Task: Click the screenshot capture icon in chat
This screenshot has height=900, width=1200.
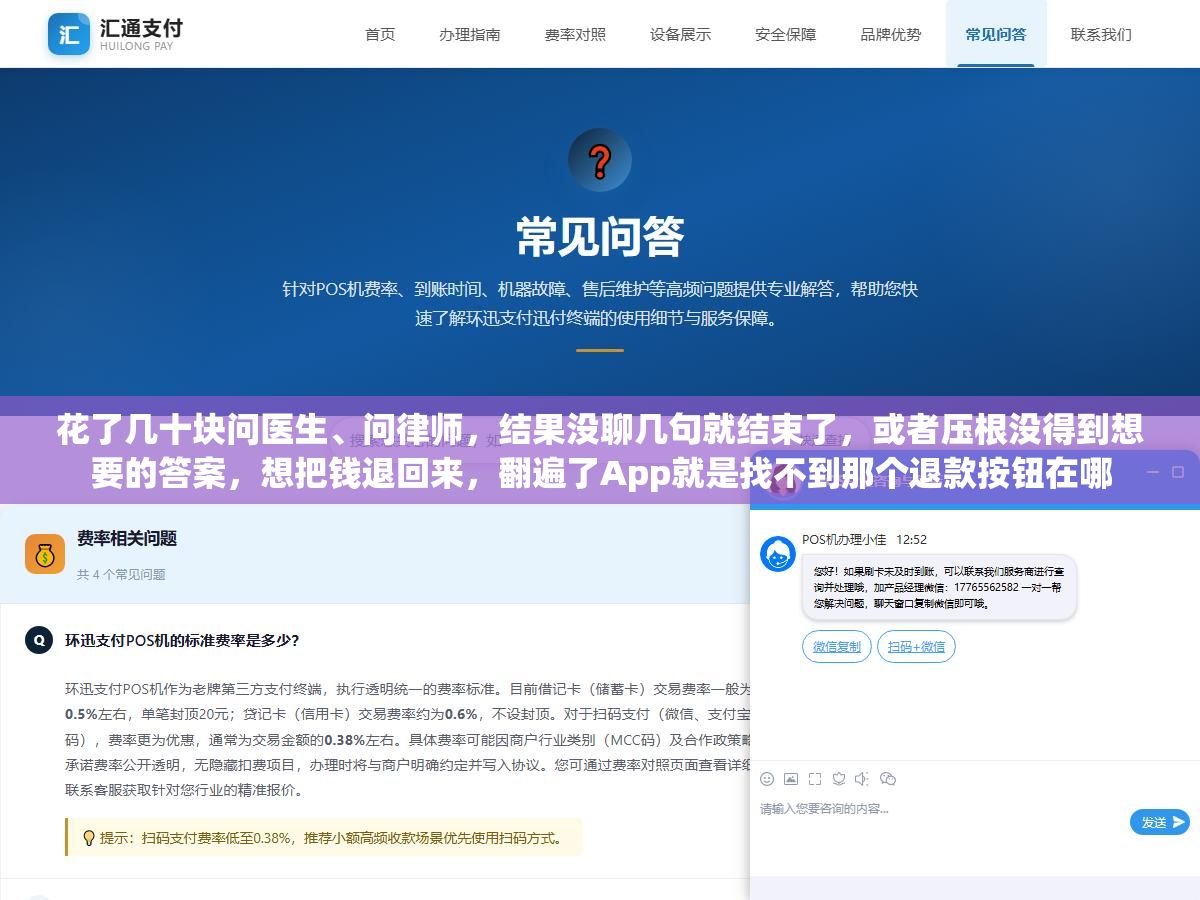Action: coord(815,779)
